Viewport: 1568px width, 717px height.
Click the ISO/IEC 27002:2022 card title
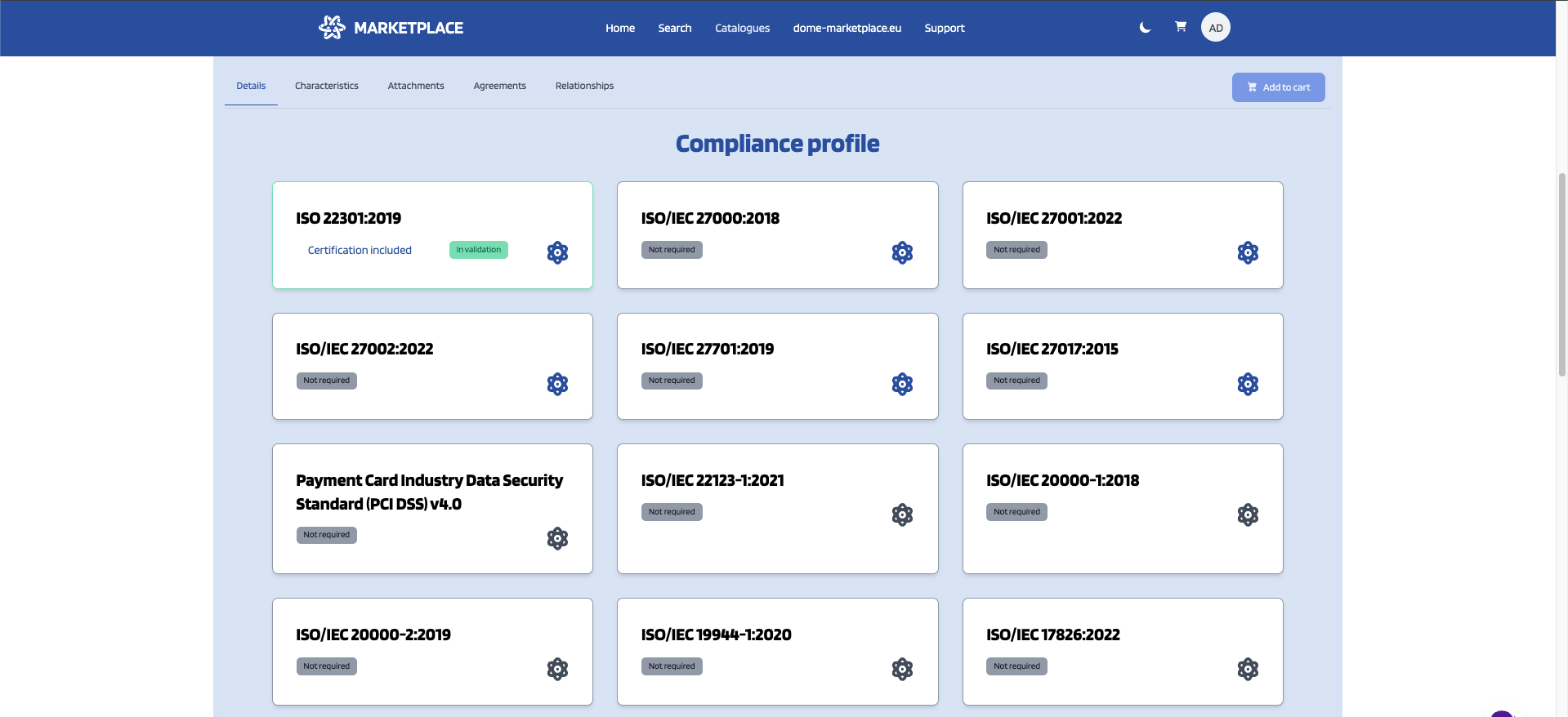pos(364,349)
